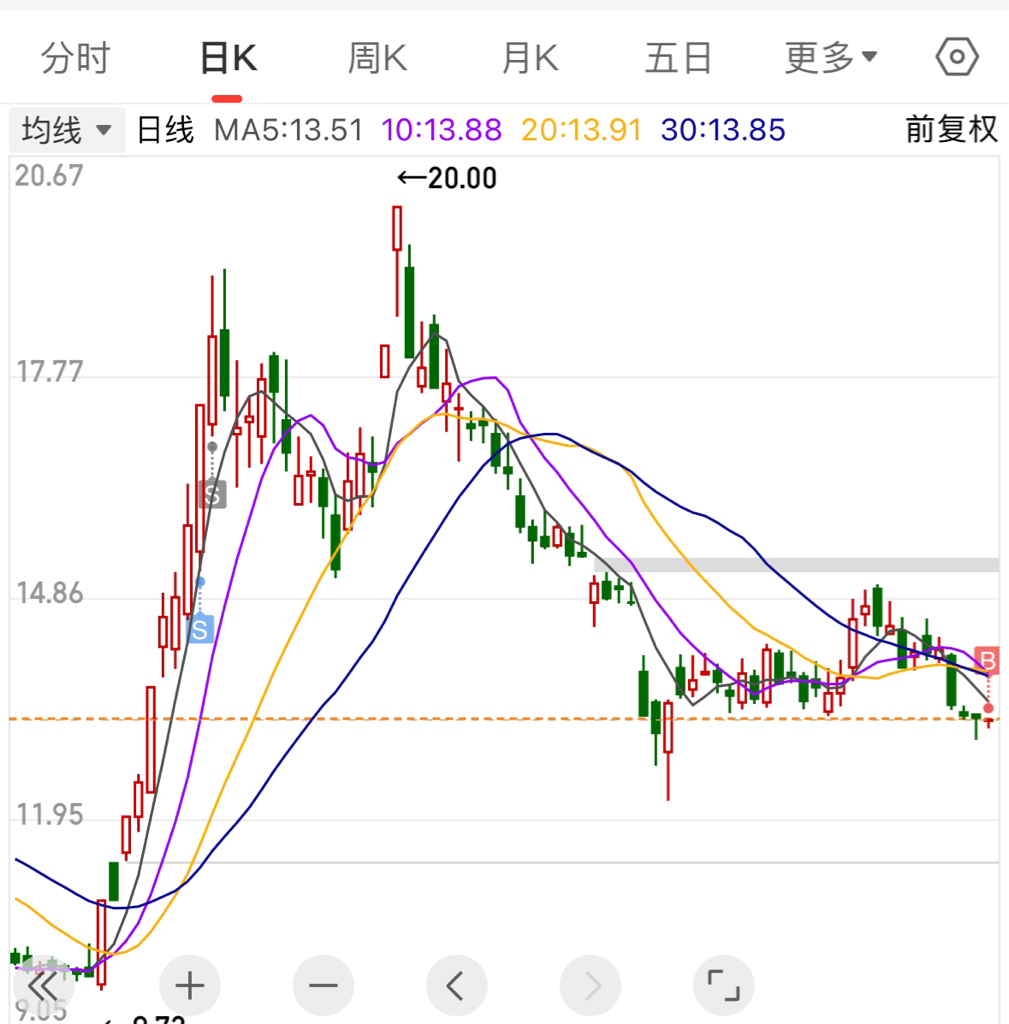The width and height of the screenshot is (1009, 1024).
Task: Click the MA5:13.51 value
Action: pyautogui.click(x=288, y=130)
